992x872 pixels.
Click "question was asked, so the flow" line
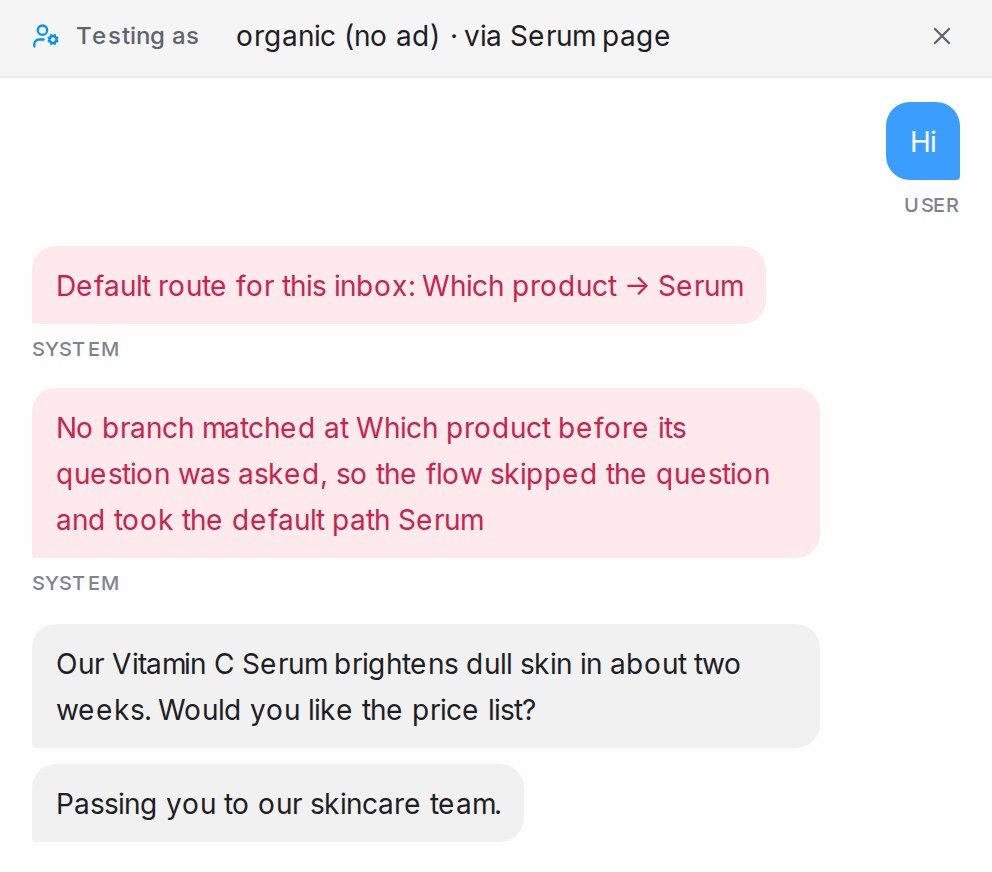click(412, 475)
